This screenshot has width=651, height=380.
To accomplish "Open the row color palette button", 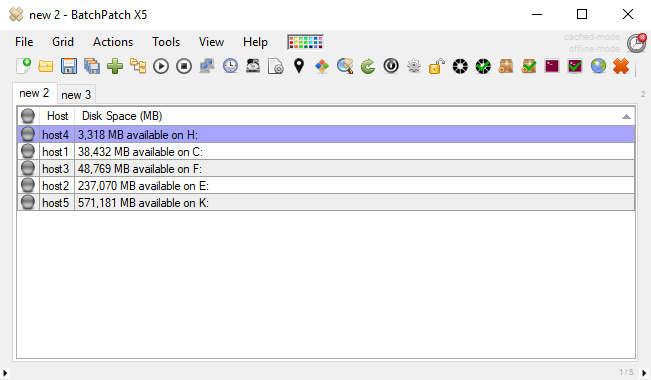I will [306, 42].
